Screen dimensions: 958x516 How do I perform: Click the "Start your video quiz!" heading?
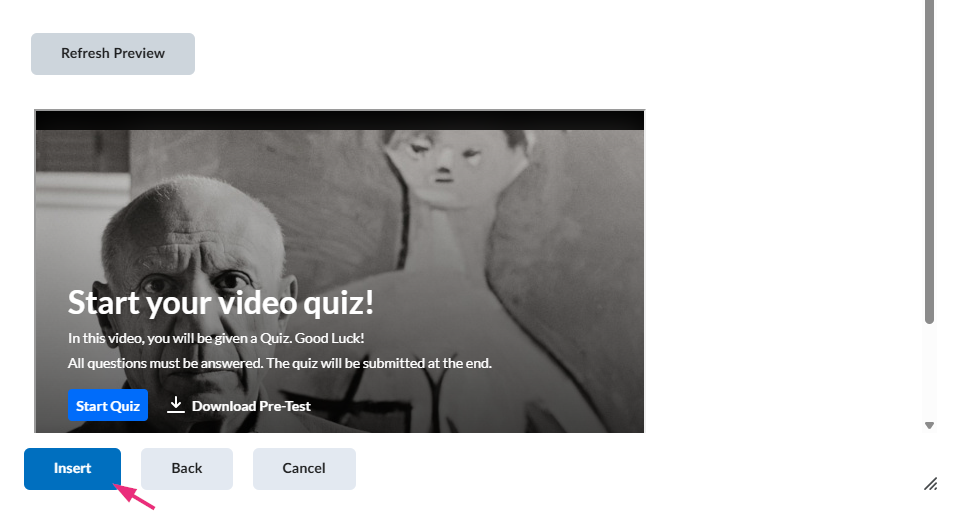[221, 302]
